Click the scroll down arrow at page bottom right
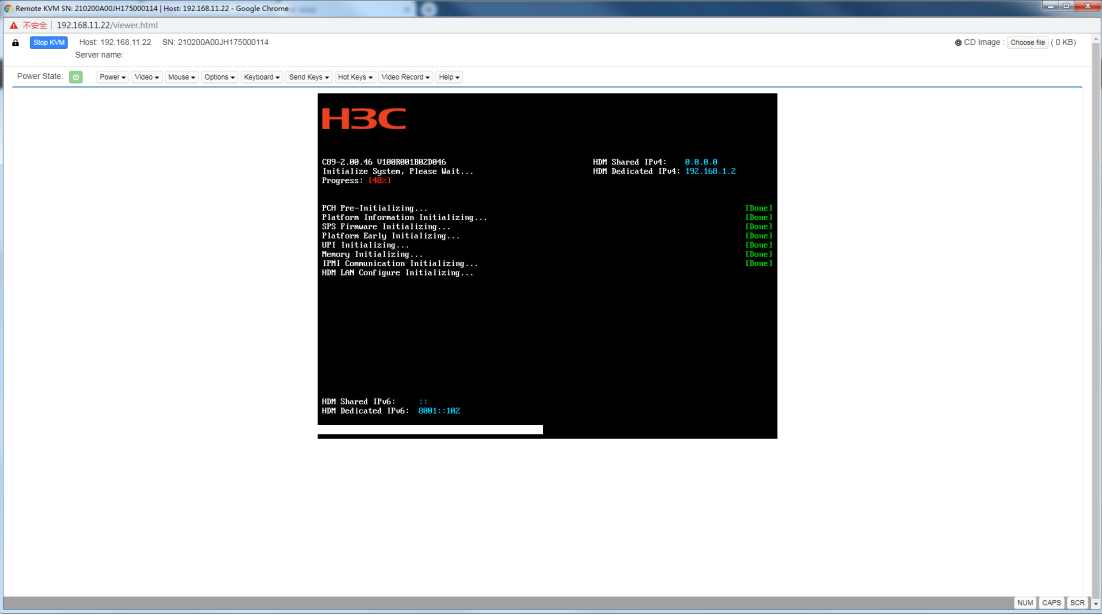Screen dimensions: 1102x615 tap(1096, 603)
